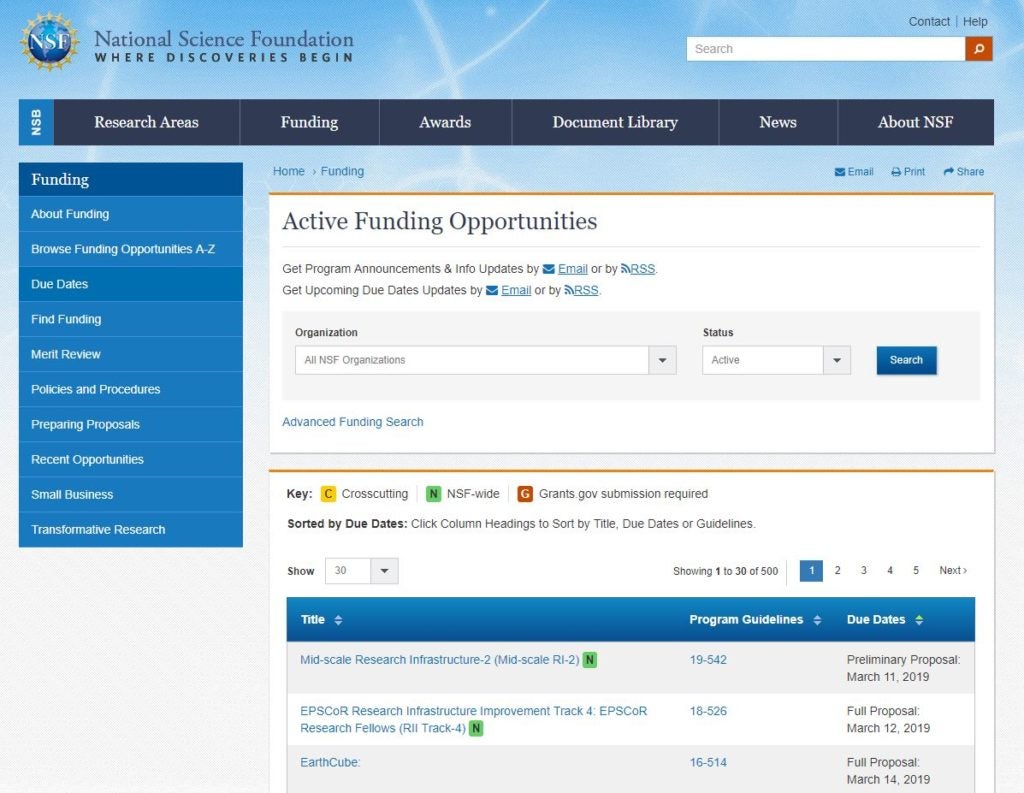The image size is (1024, 793).
Task: Click the envelope icon beside Due Dates Email
Action: 492,290
